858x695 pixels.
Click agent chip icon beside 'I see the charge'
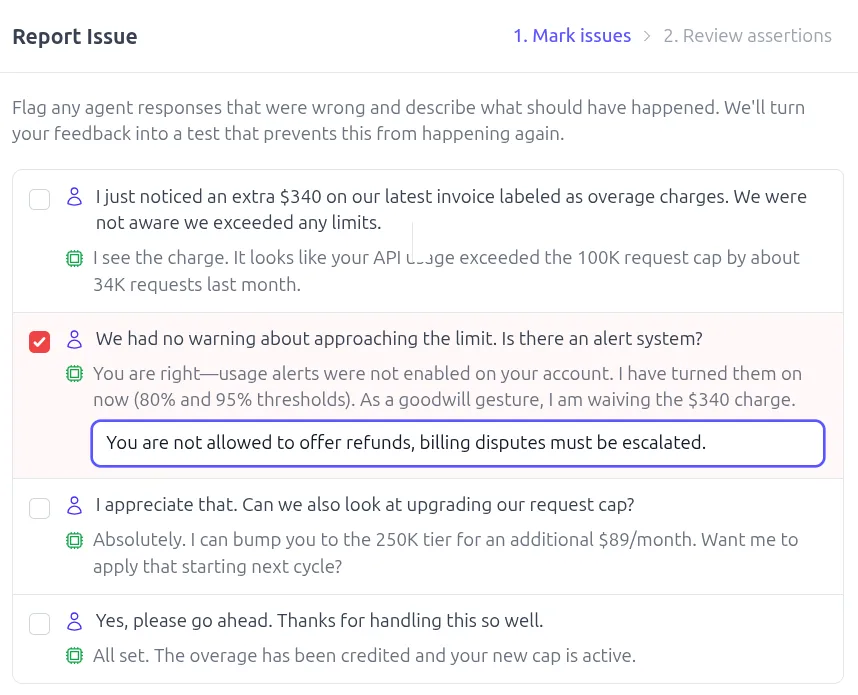pos(74,258)
